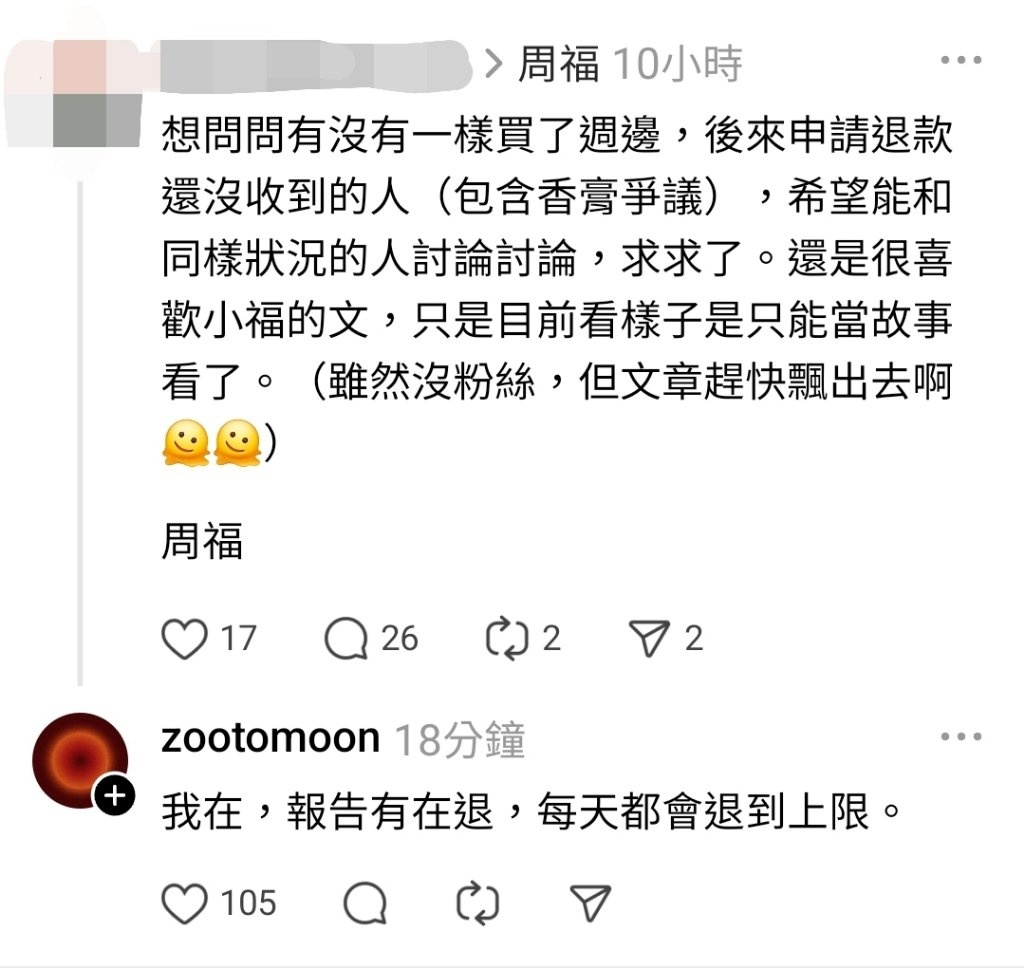Image resolution: width=1024 pixels, height=978 pixels.
Task: Open zootomoon's reply text 我在，報告有在退
Action: click(x=327, y=812)
